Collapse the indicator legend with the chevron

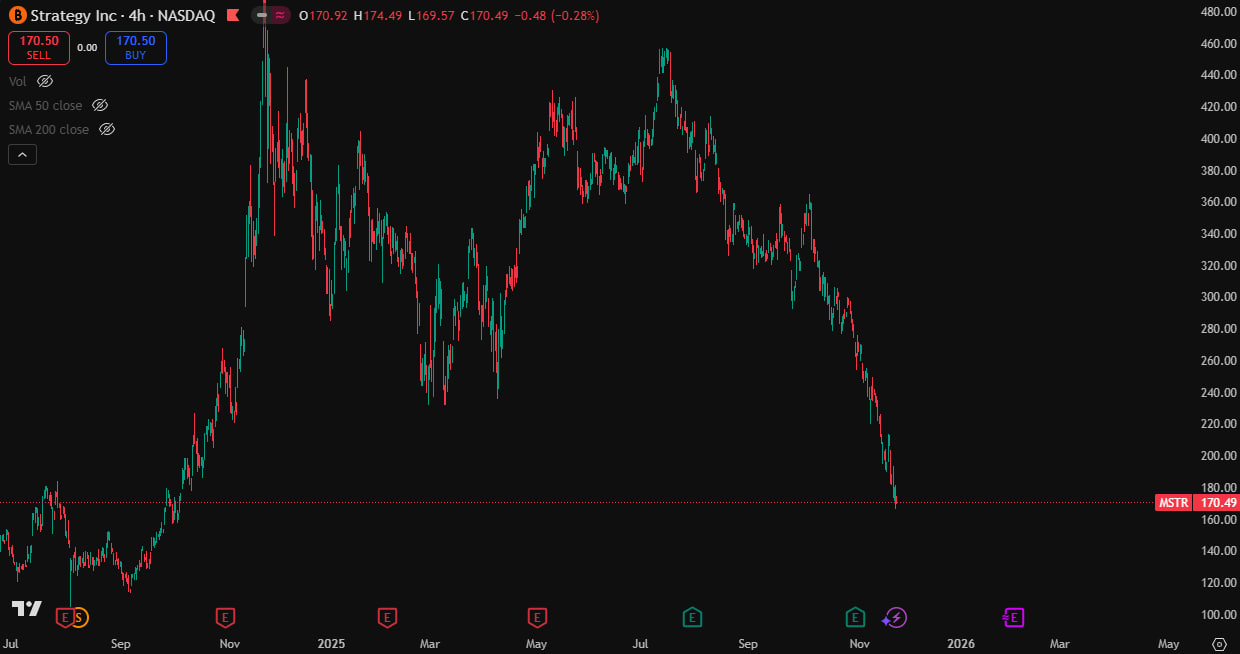(x=22, y=154)
